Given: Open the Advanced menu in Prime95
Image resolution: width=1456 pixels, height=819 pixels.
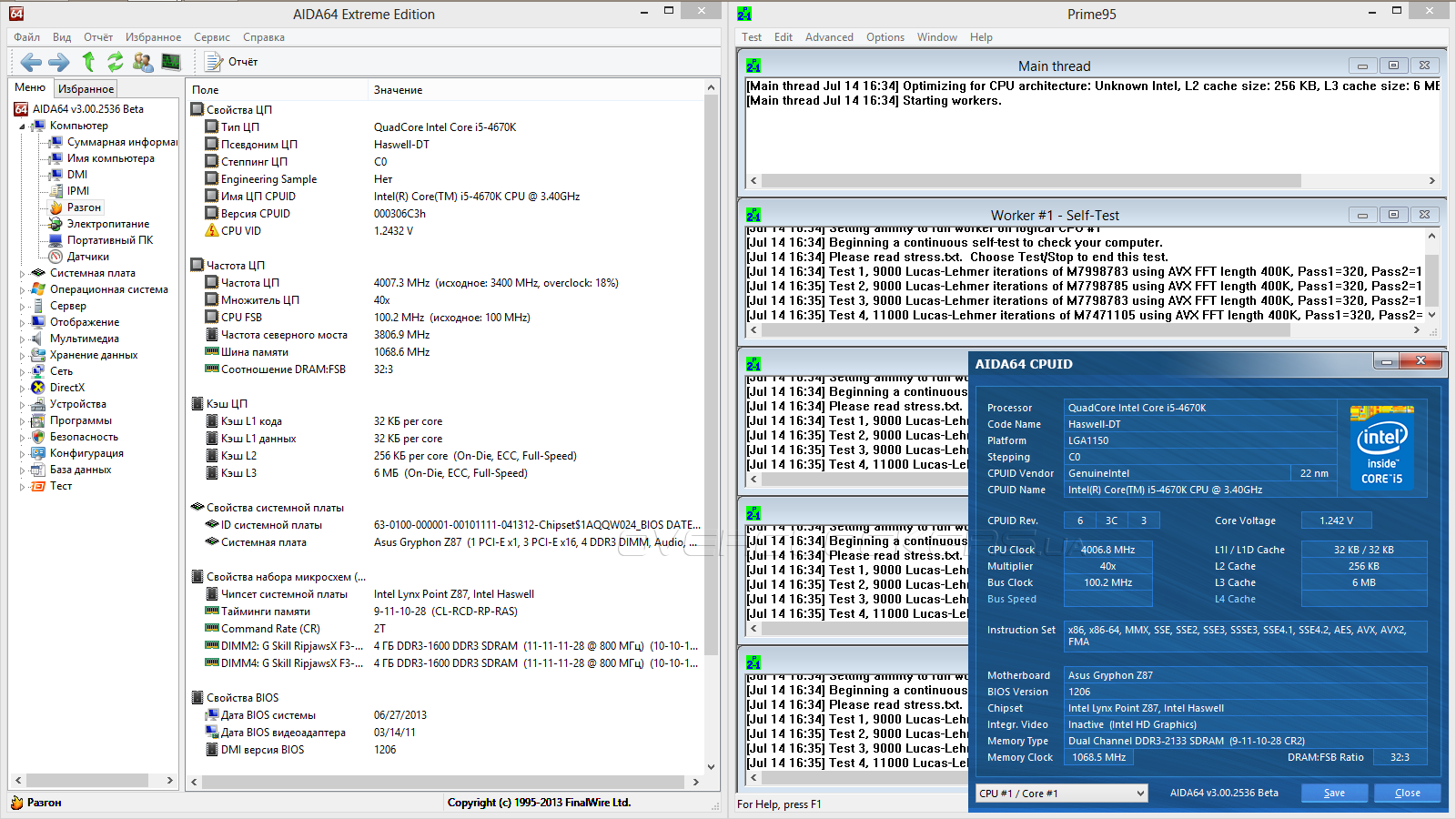Looking at the screenshot, I should [x=829, y=37].
